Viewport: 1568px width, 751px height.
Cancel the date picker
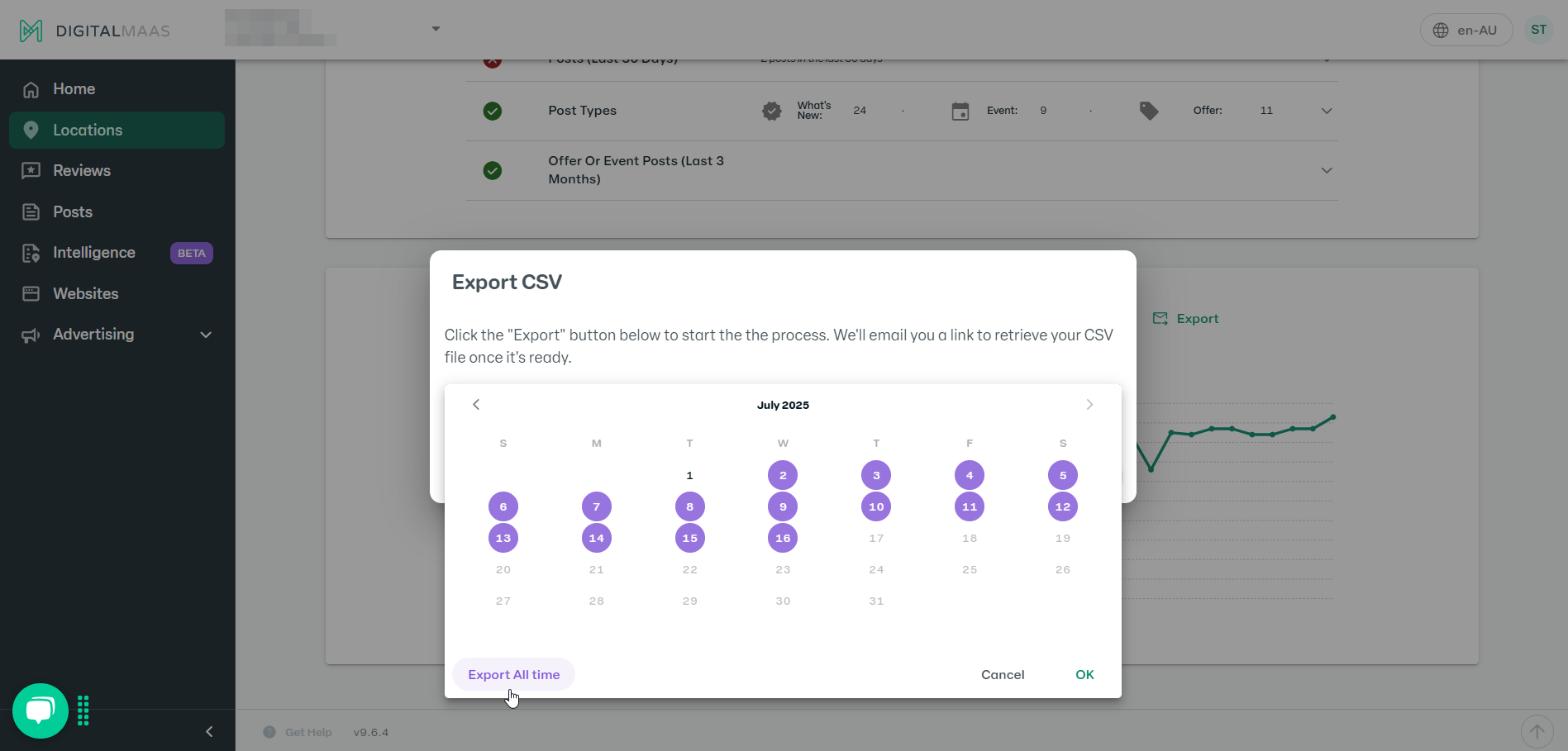(x=1003, y=674)
